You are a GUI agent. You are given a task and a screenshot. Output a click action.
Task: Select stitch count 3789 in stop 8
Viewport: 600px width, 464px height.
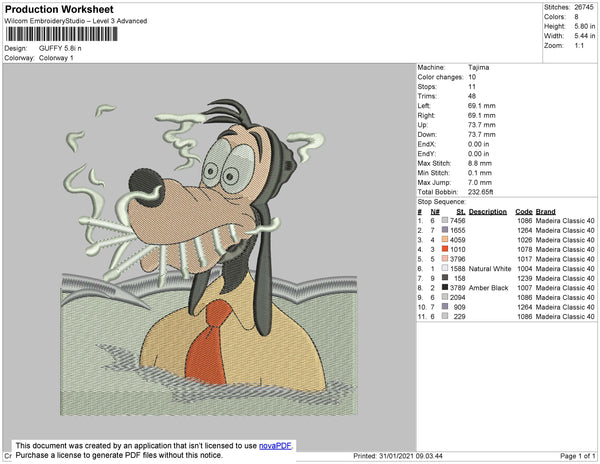click(458, 288)
